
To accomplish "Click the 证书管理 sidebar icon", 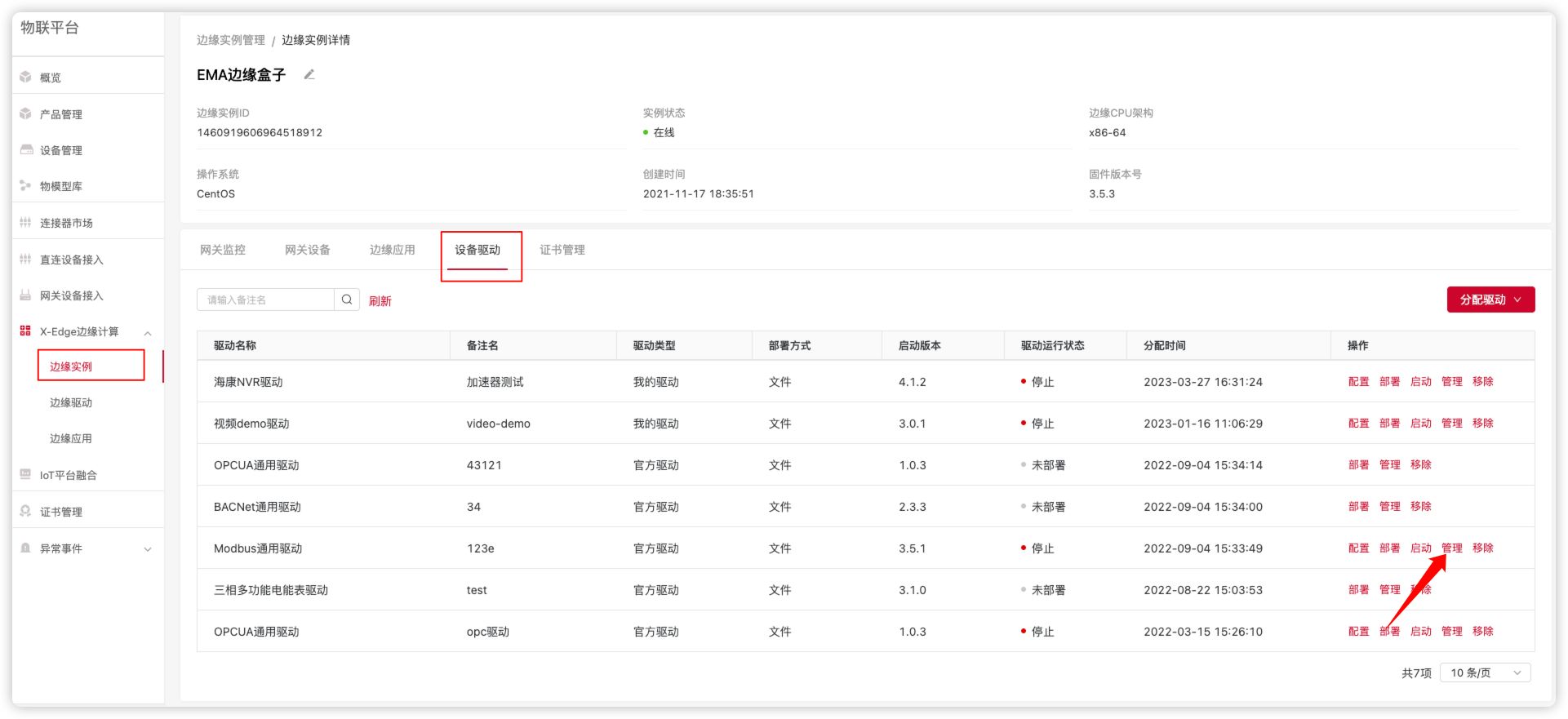I will [25, 512].
